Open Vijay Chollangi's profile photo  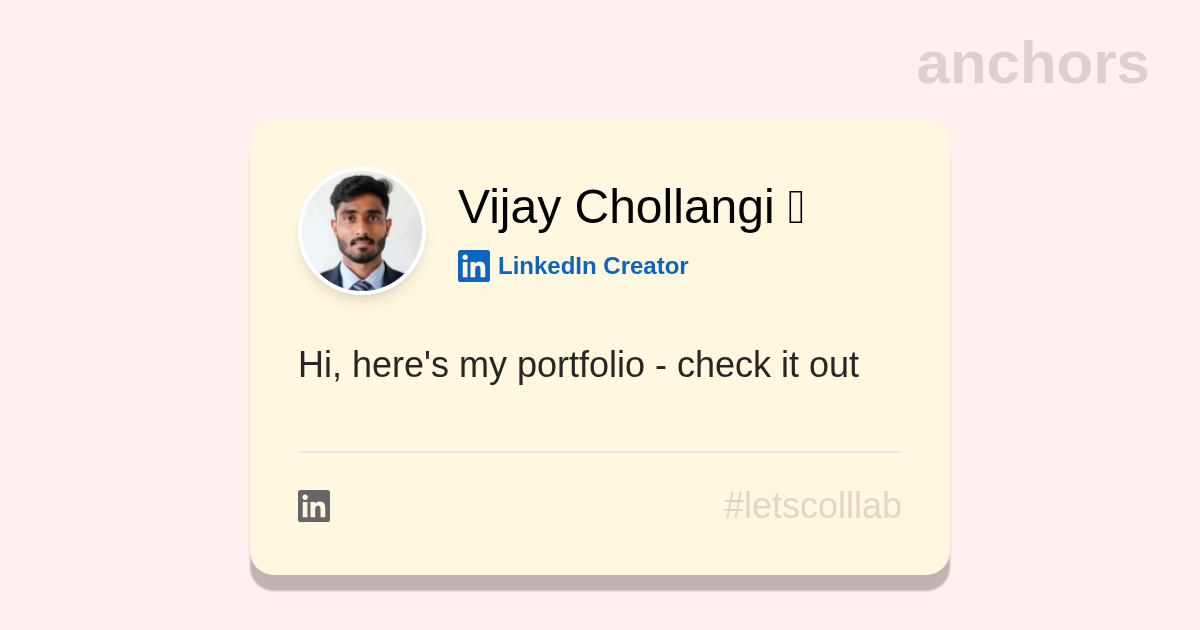tap(362, 231)
